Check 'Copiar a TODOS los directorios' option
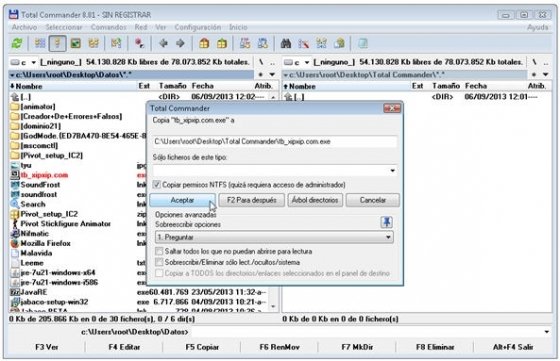 coord(159,273)
